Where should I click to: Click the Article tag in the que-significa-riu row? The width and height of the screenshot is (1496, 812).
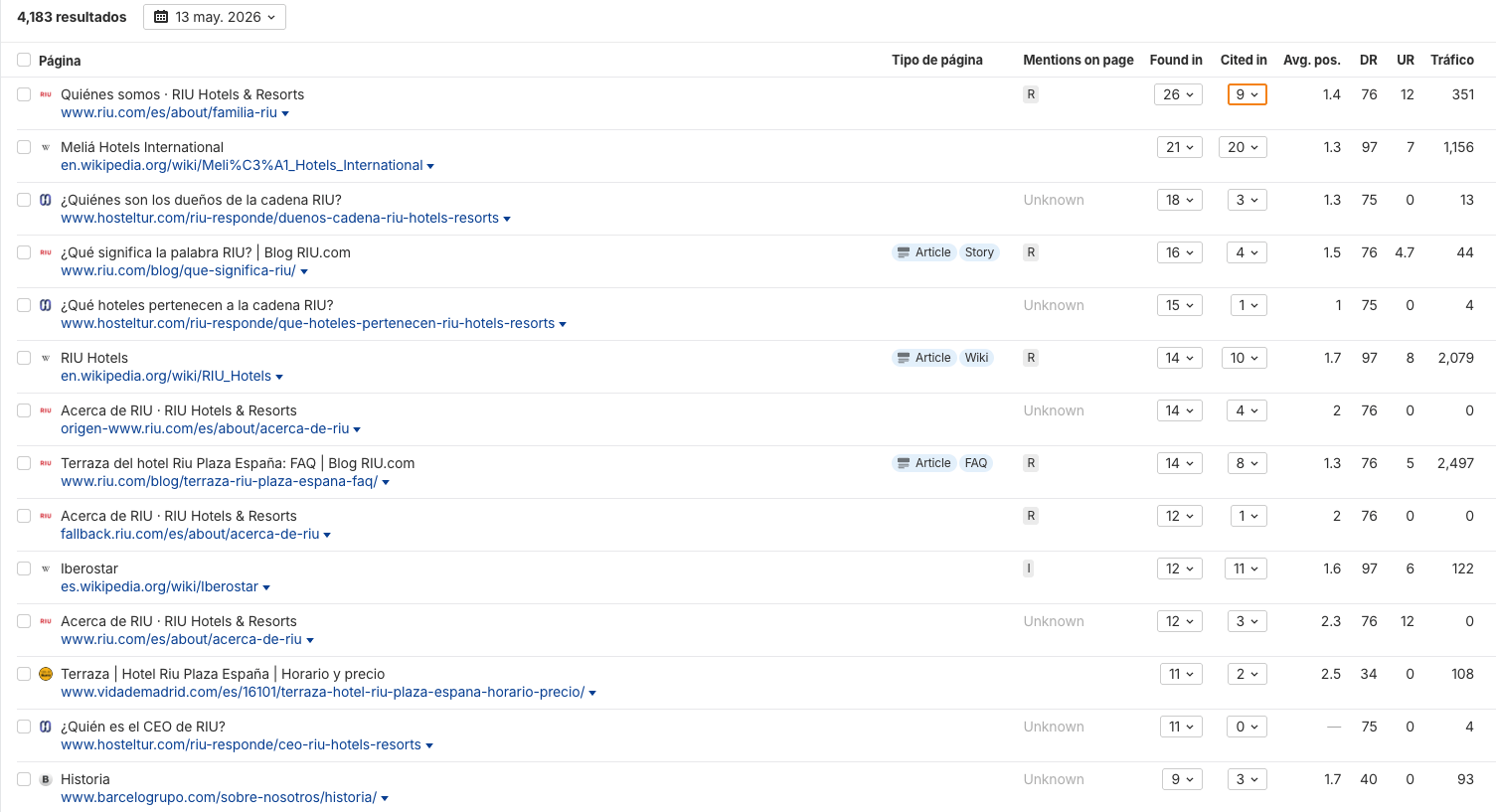coord(924,252)
